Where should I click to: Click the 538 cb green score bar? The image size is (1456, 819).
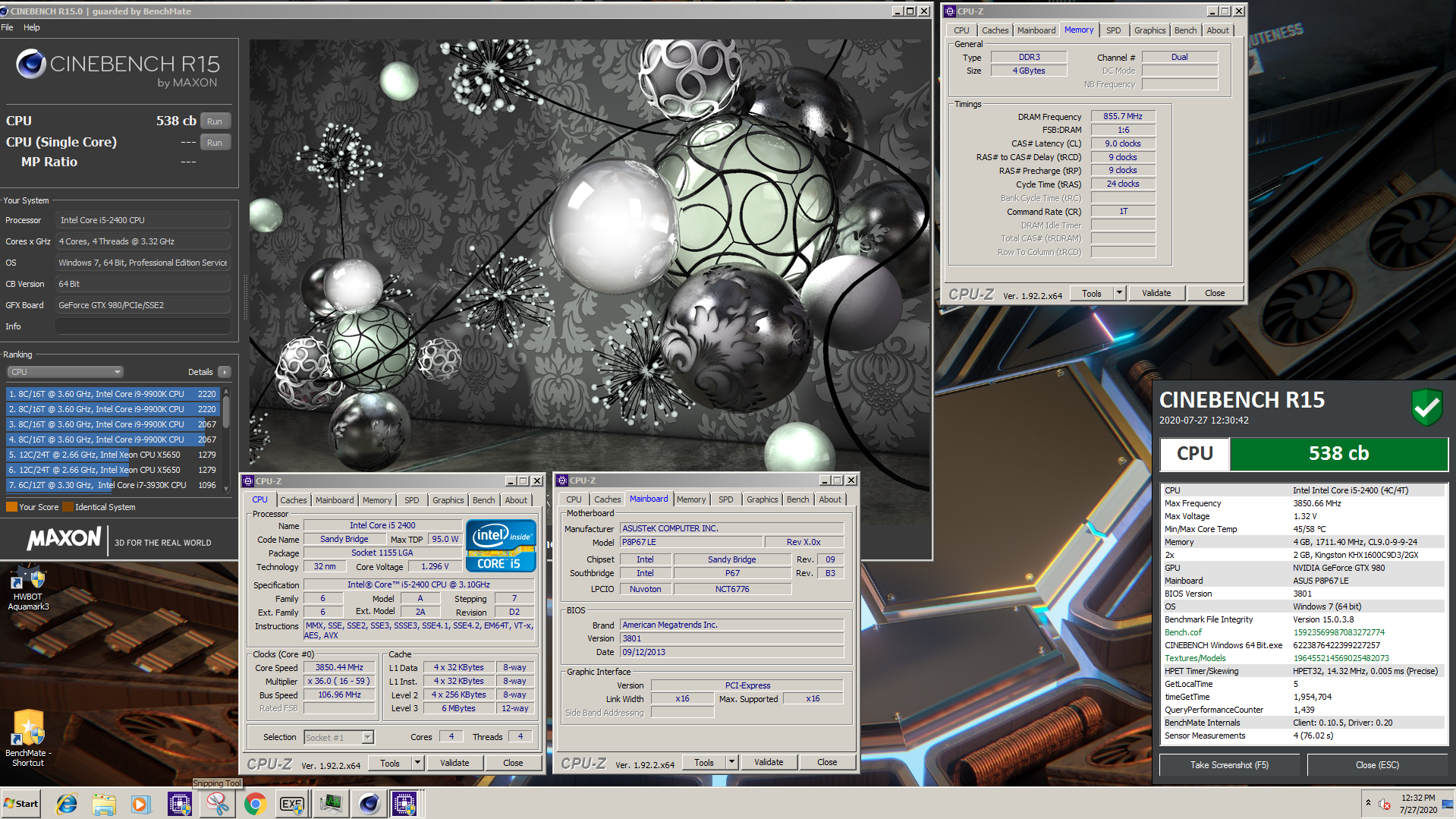point(1338,453)
